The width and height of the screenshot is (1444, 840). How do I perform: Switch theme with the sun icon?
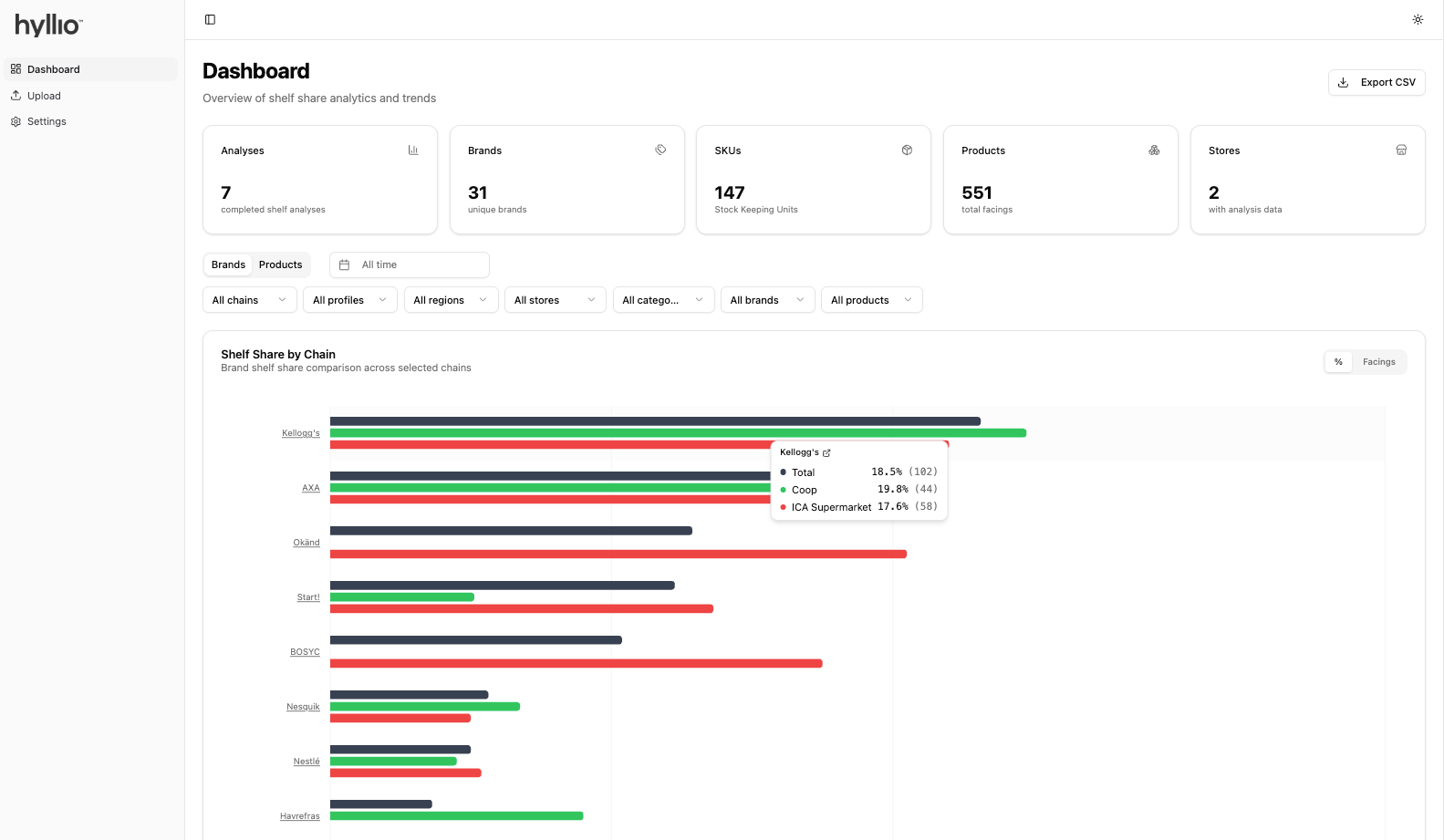[x=1418, y=19]
